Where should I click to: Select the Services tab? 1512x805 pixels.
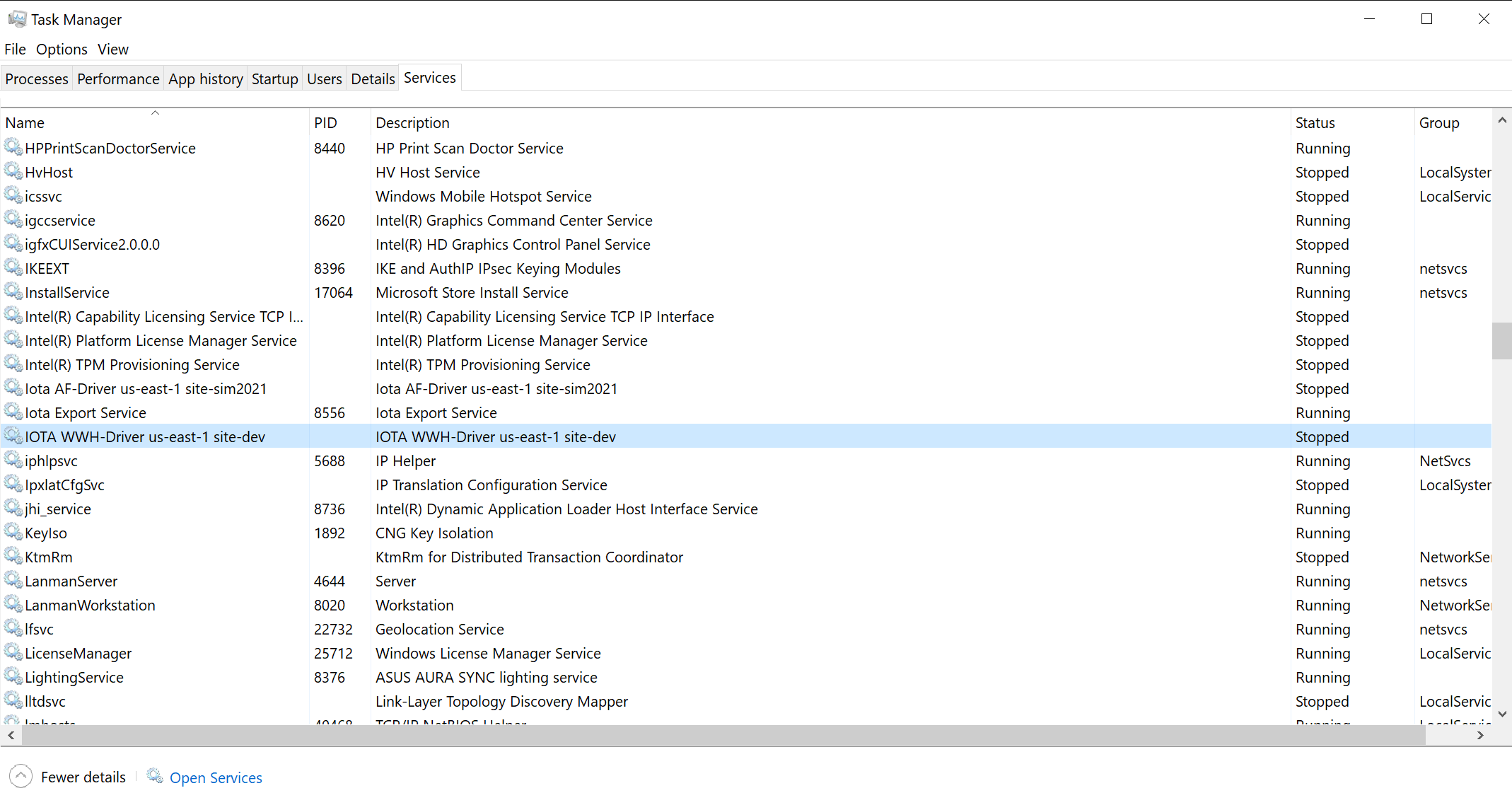[x=430, y=77]
